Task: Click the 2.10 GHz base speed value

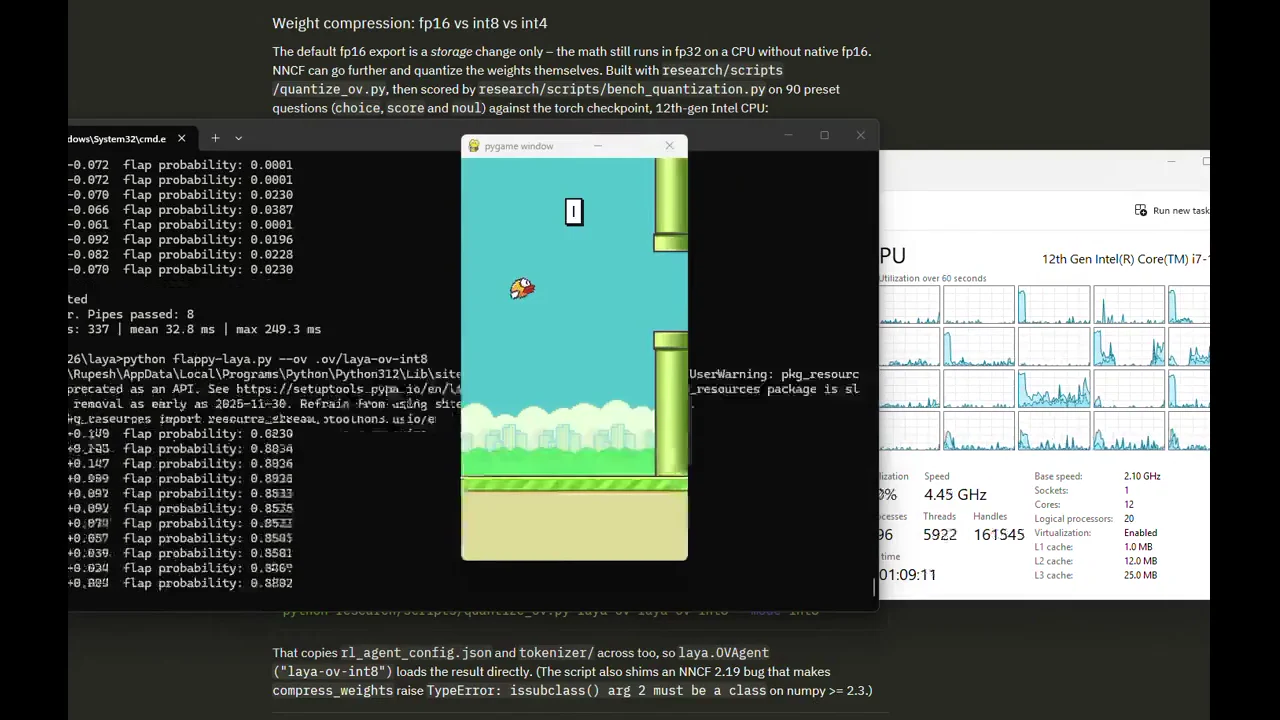Action: (x=1142, y=476)
